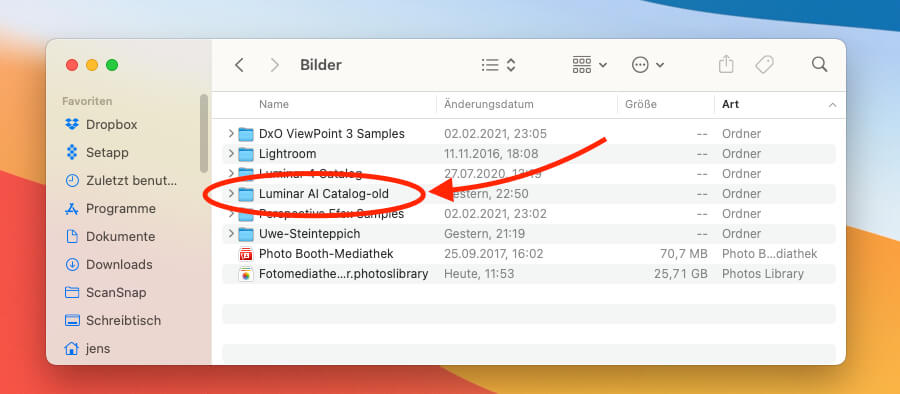Open the Finder search magnifier icon

click(x=819, y=64)
